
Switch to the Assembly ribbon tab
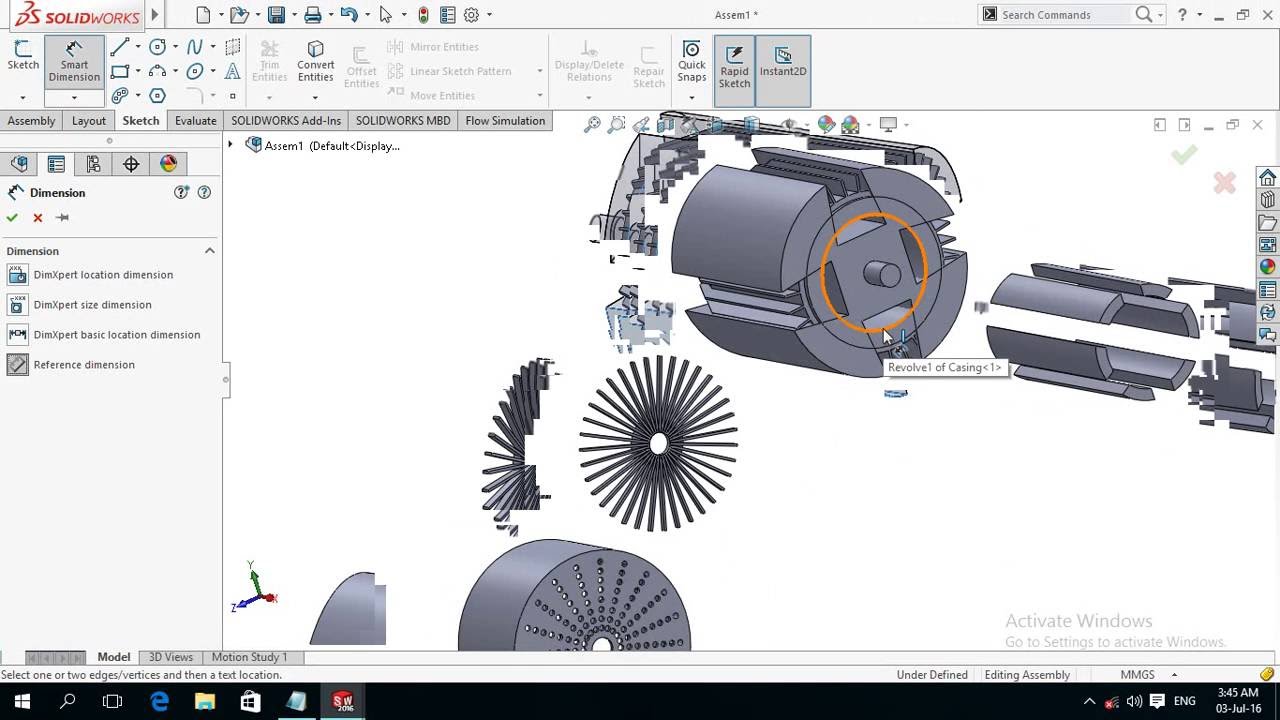pyautogui.click(x=31, y=121)
